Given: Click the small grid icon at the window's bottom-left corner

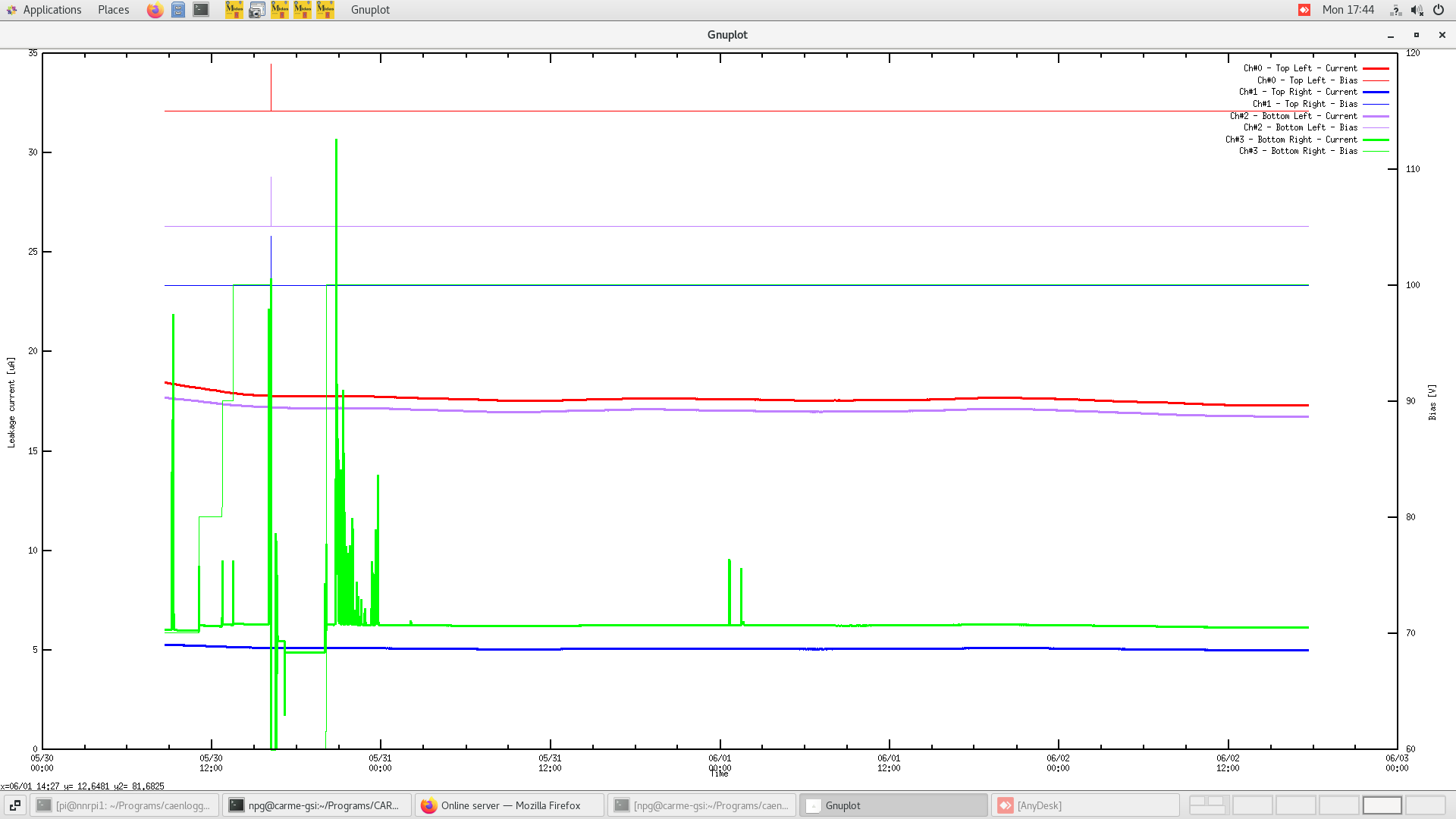Looking at the screenshot, I should [15, 805].
